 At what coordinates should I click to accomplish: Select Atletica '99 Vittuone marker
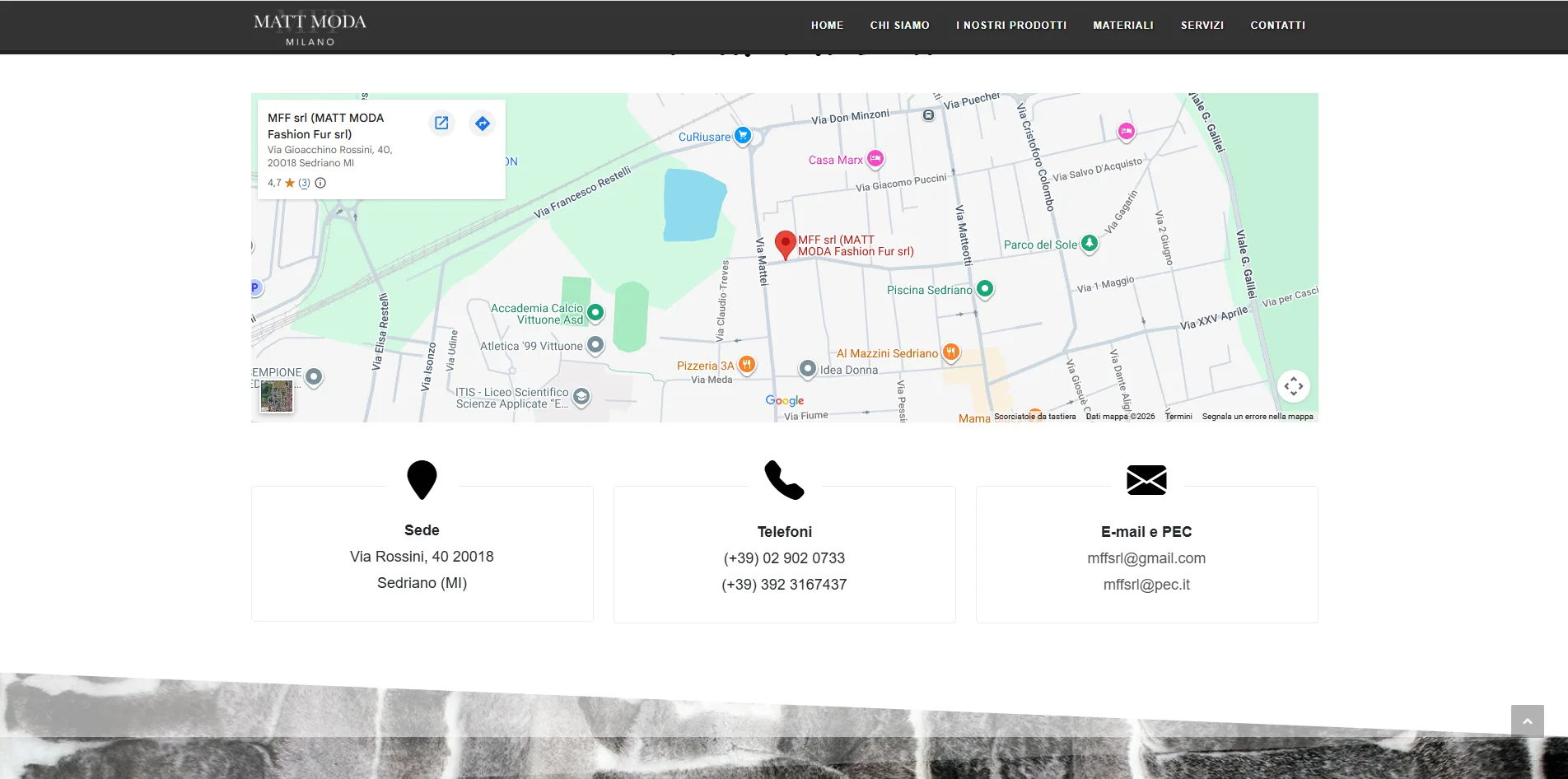595,344
